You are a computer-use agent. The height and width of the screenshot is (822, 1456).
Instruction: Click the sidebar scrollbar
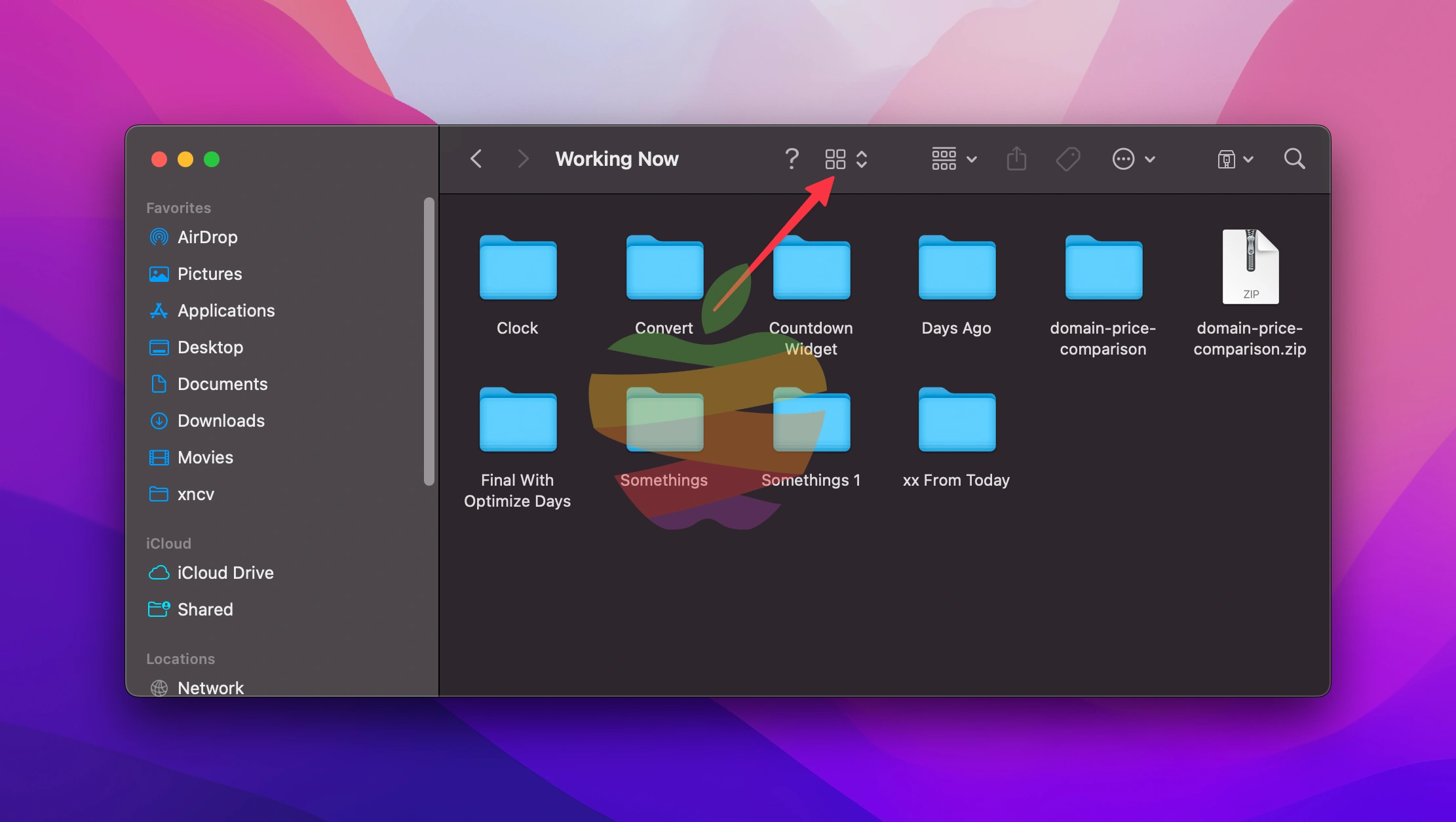pyautogui.click(x=429, y=342)
